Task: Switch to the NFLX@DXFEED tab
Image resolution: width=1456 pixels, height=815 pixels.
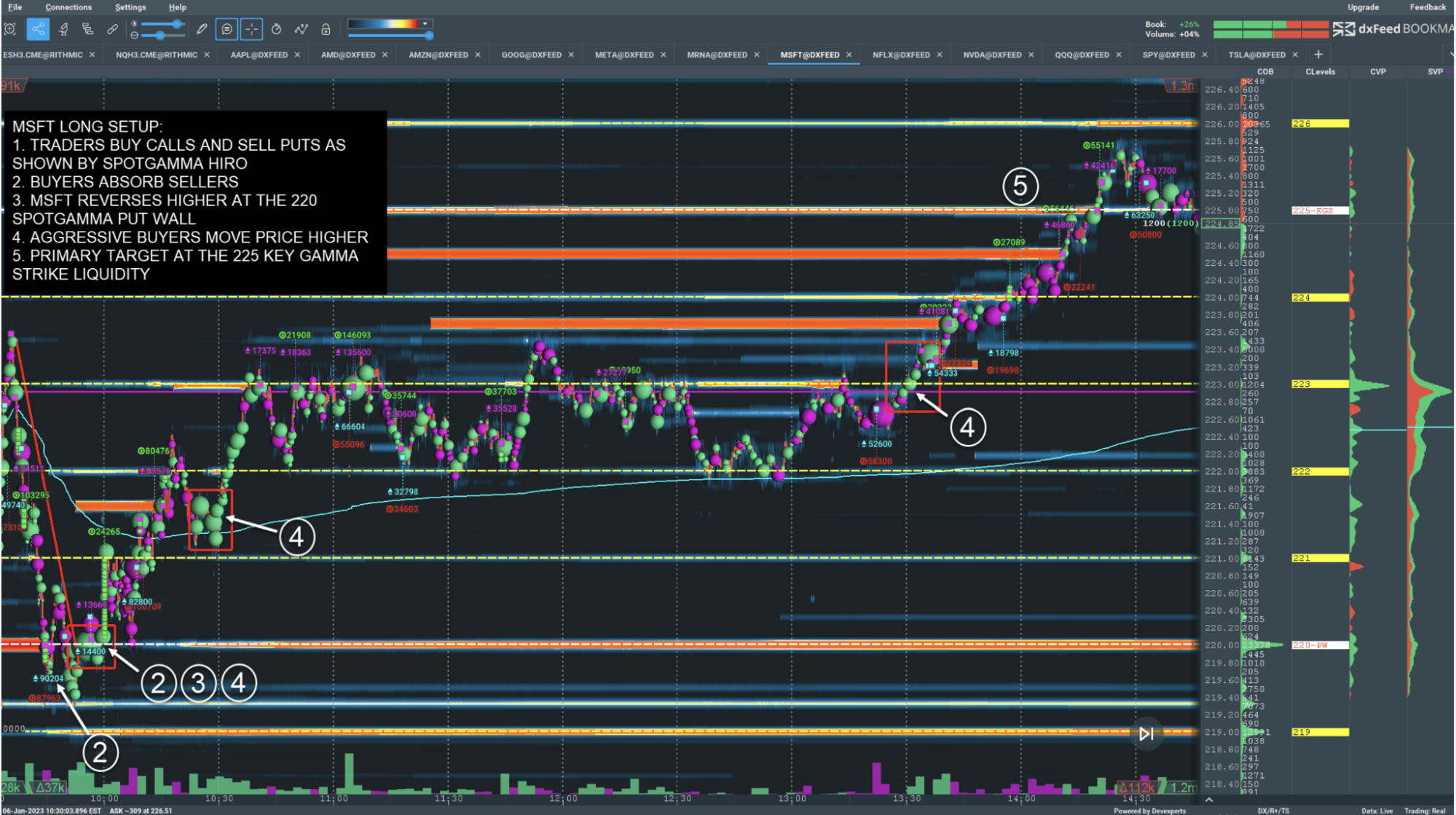Action: tap(902, 55)
